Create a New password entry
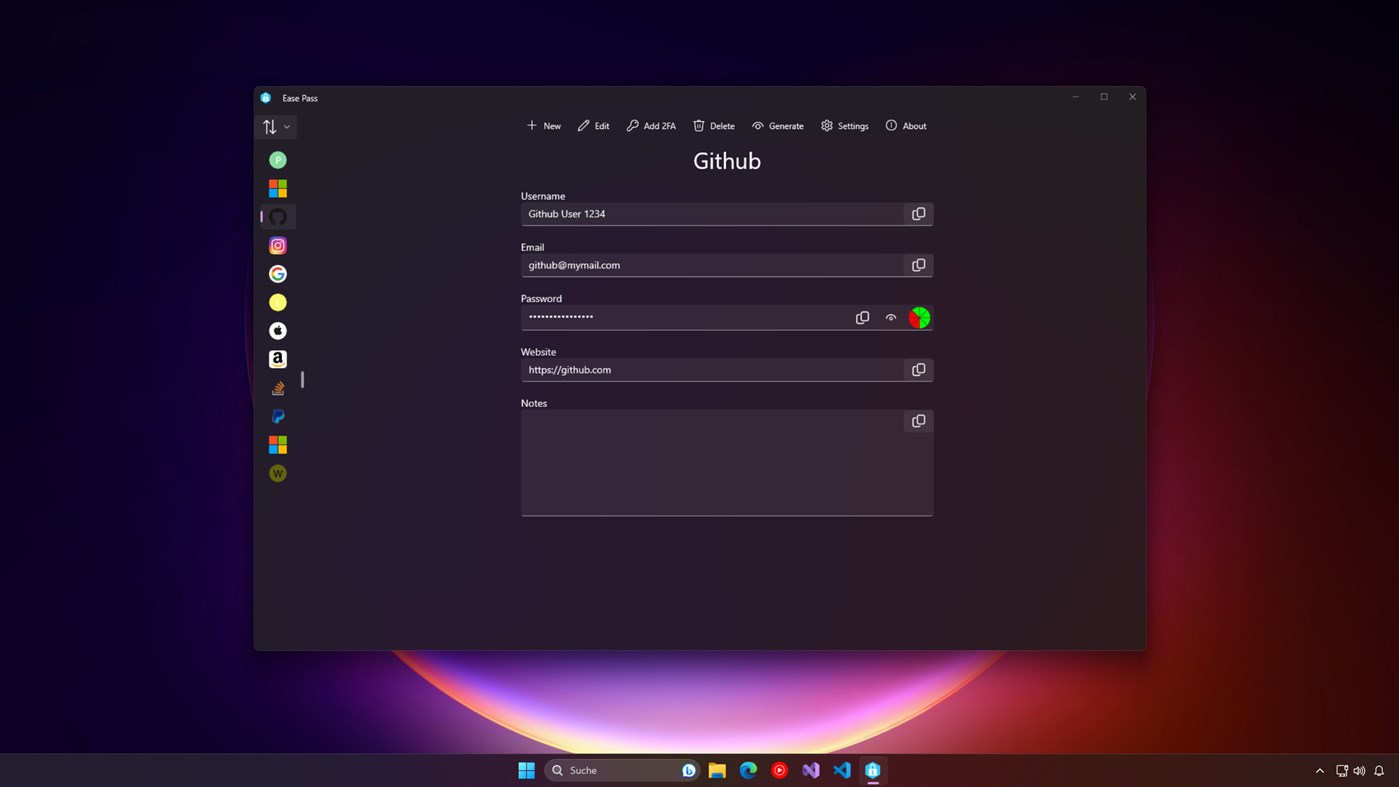The height and width of the screenshot is (787, 1399). pyautogui.click(x=544, y=126)
